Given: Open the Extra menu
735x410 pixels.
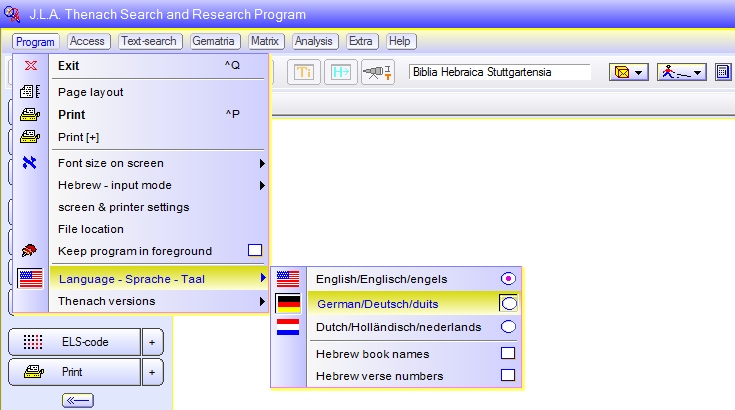Looking at the screenshot, I should pyautogui.click(x=361, y=41).
